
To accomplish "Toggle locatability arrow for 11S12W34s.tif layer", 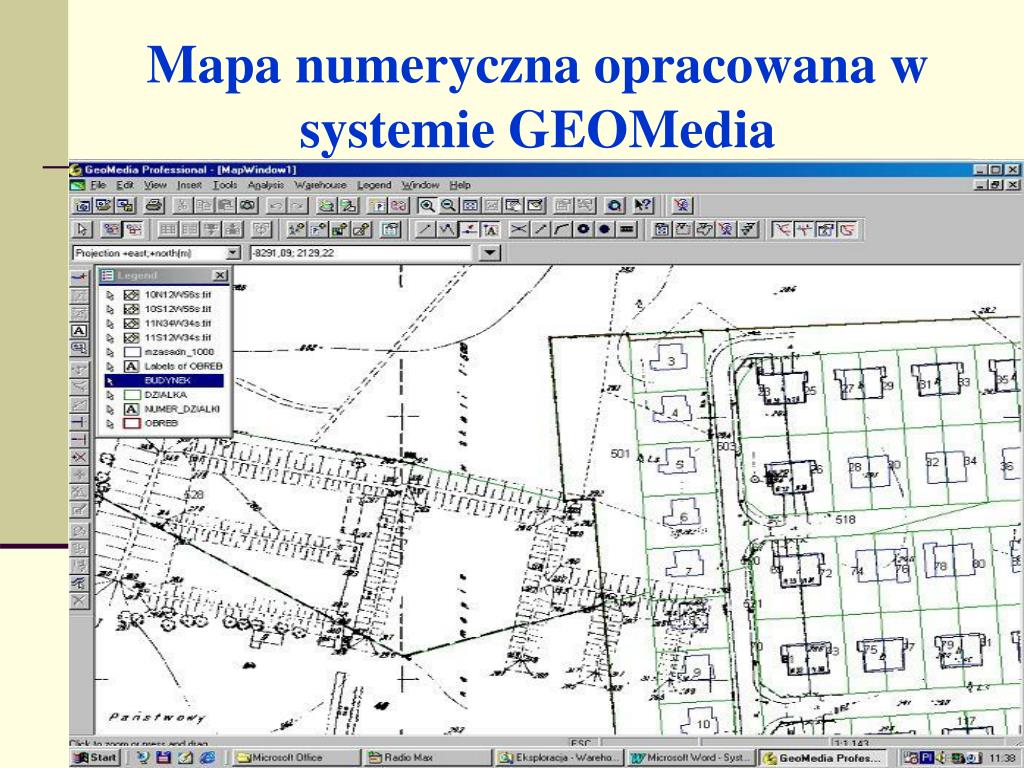I will (x=110, y=338).
